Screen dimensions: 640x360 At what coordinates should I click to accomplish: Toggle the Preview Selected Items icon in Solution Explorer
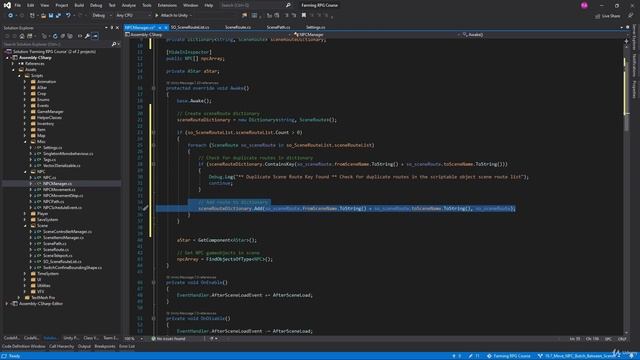tap(95, 36)
